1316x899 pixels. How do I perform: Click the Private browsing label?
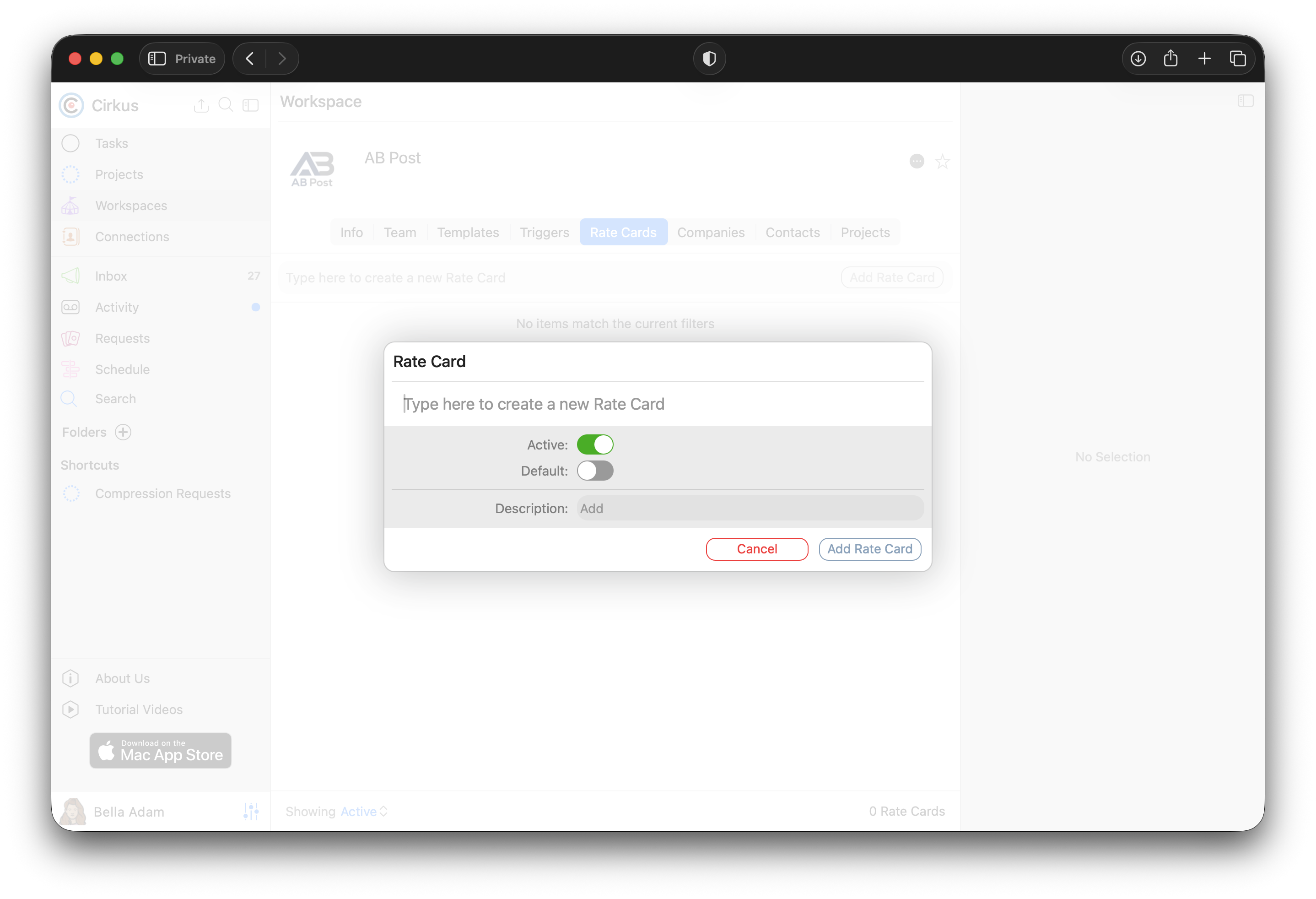pos(195,59)
